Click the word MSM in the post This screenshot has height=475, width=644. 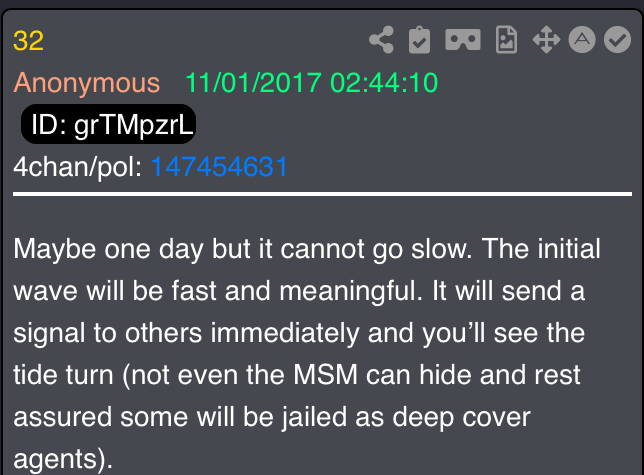[x=326, y=375]
